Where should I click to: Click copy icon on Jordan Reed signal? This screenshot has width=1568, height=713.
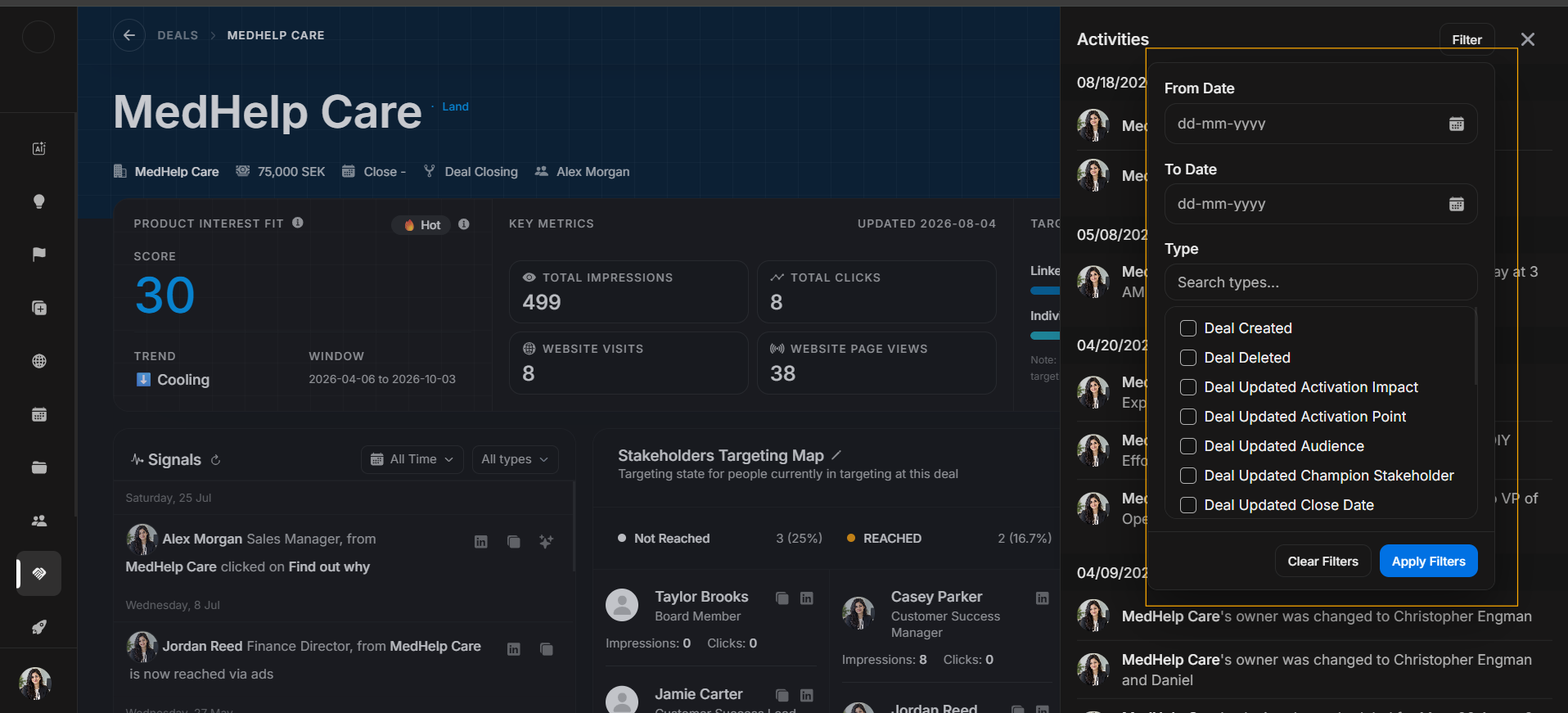(546, 649)
